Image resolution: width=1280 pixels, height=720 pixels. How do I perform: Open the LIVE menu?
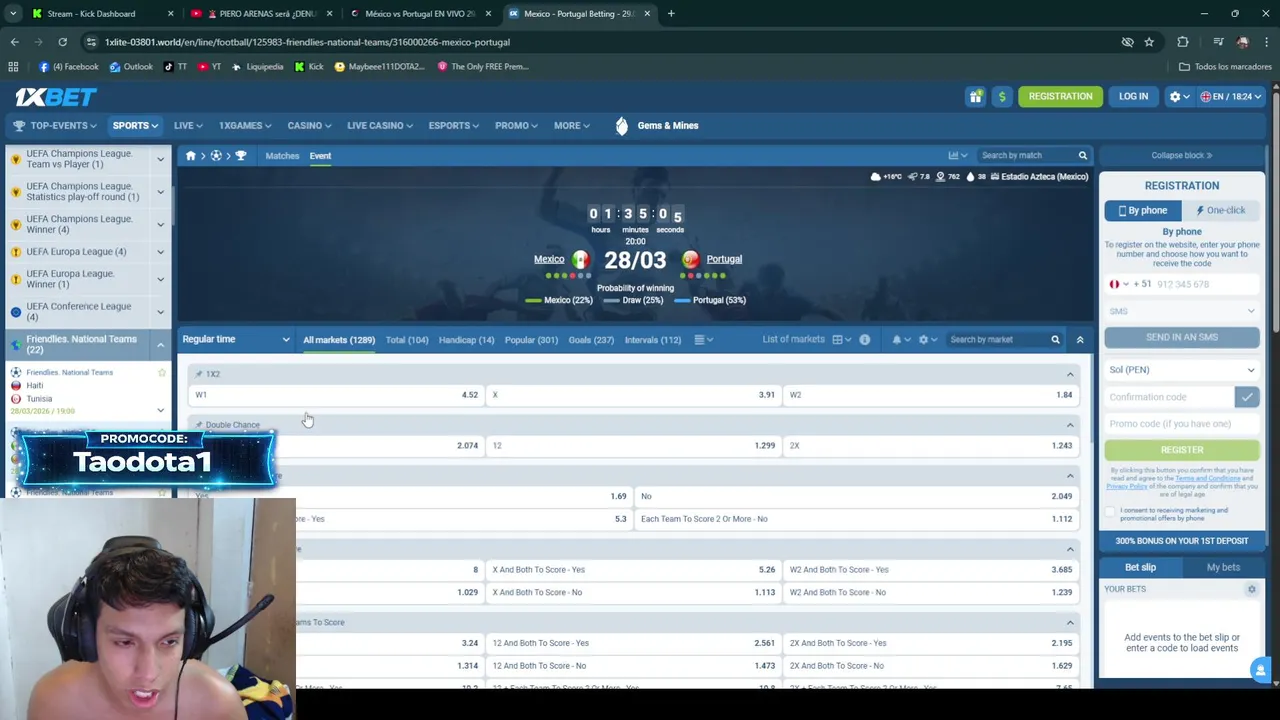point(188,126)
